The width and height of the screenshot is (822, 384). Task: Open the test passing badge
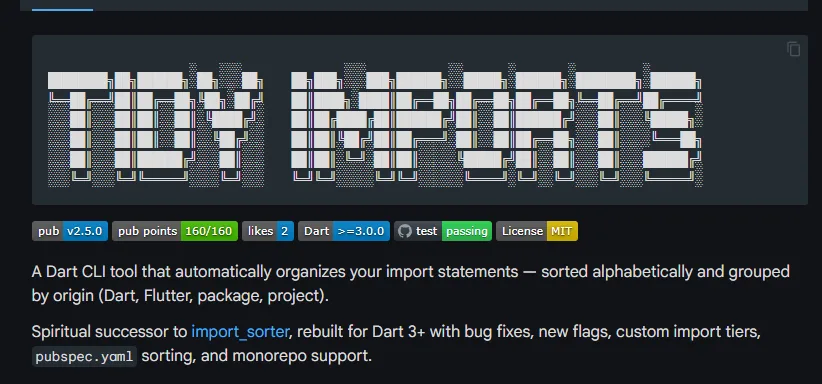point(442,231)
